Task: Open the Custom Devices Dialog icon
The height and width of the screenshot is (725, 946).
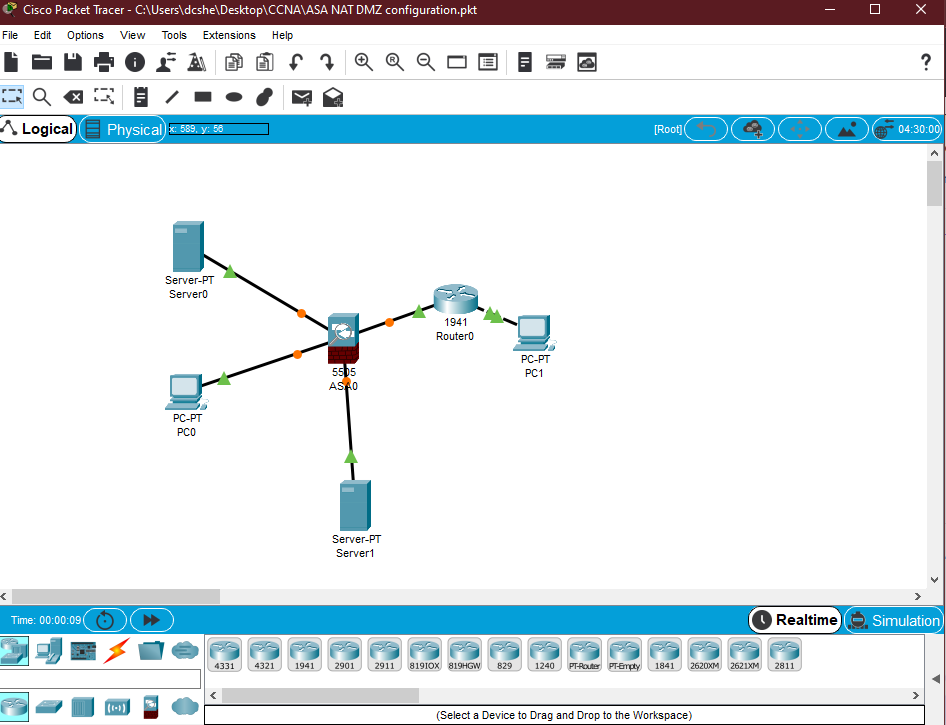Action: [487, 62]
